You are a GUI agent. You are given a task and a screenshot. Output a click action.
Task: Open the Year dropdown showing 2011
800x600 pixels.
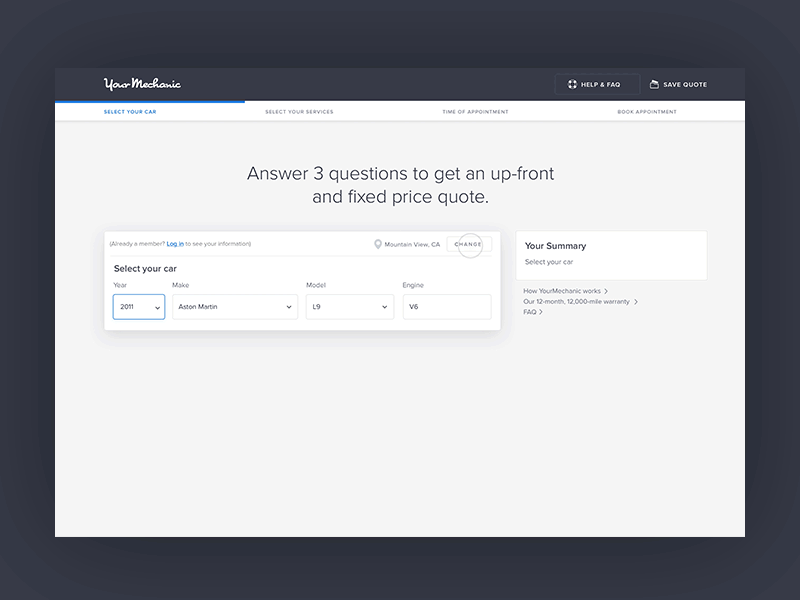138,307
